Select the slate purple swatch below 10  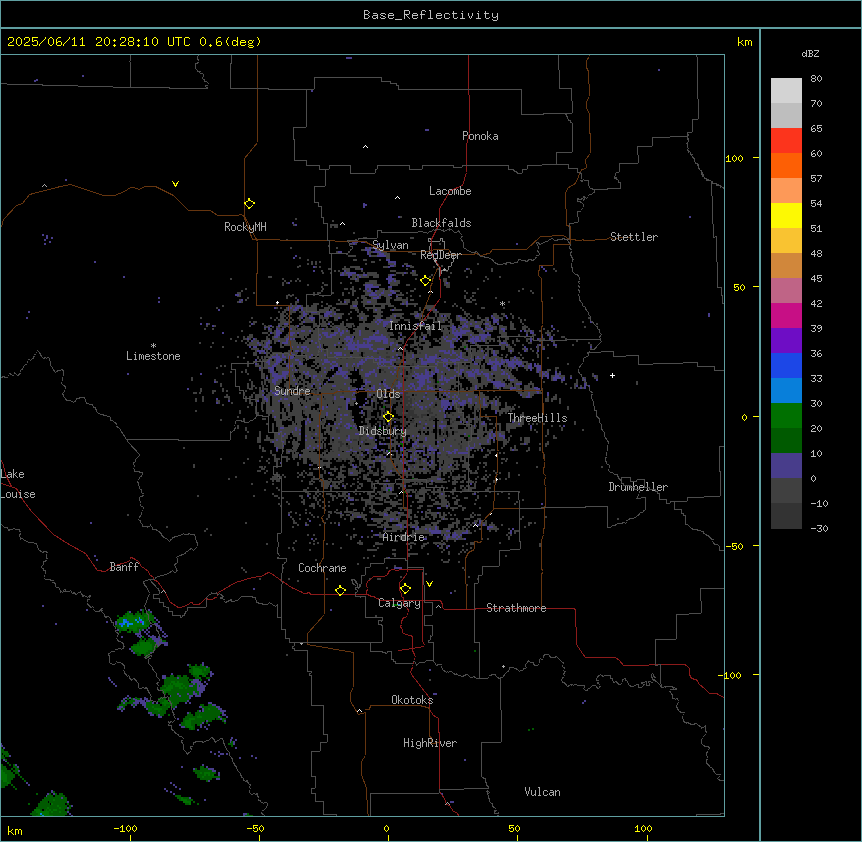[x=786, y=466]
